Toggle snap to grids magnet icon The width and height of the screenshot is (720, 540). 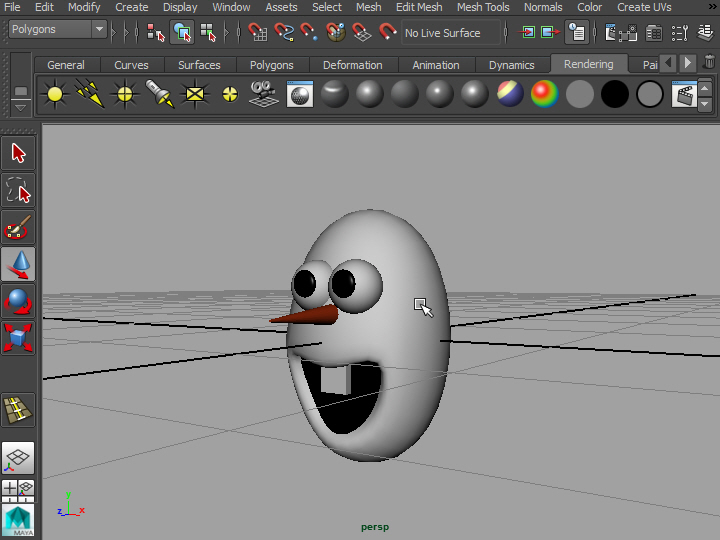tap(257, 32)
